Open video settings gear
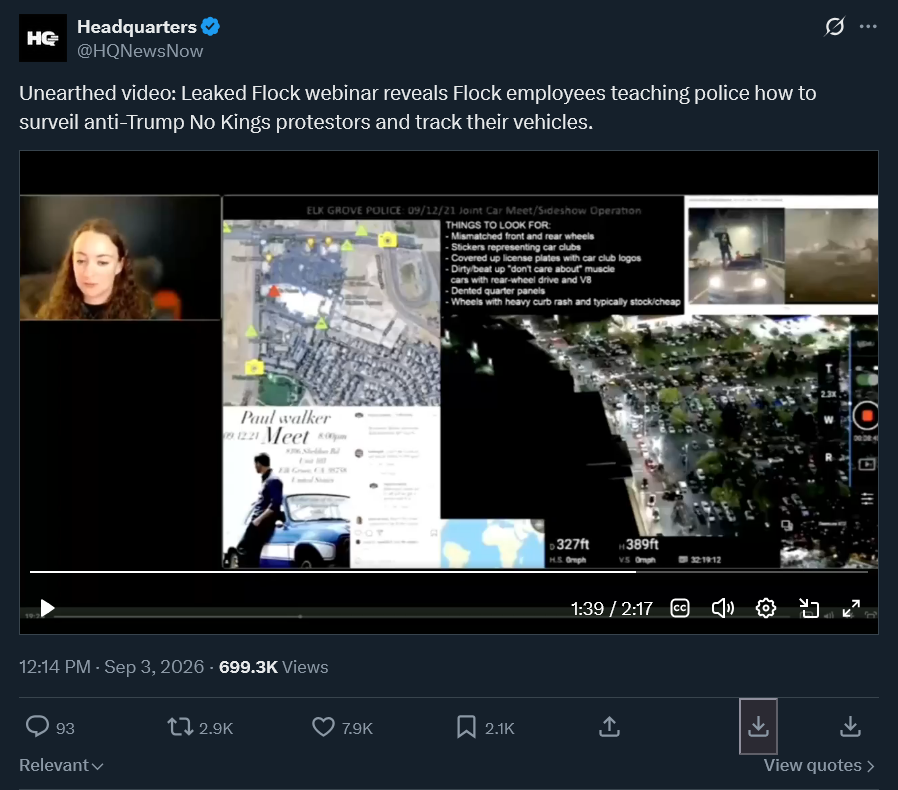Viewport: 898px width, 790px height. (x=766, y=608)
